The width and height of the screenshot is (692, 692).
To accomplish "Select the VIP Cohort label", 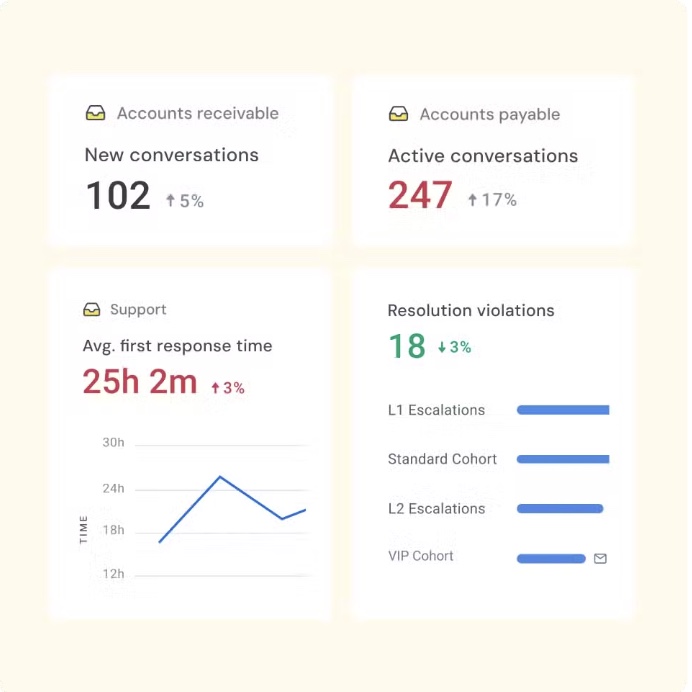I will point(421,556).
